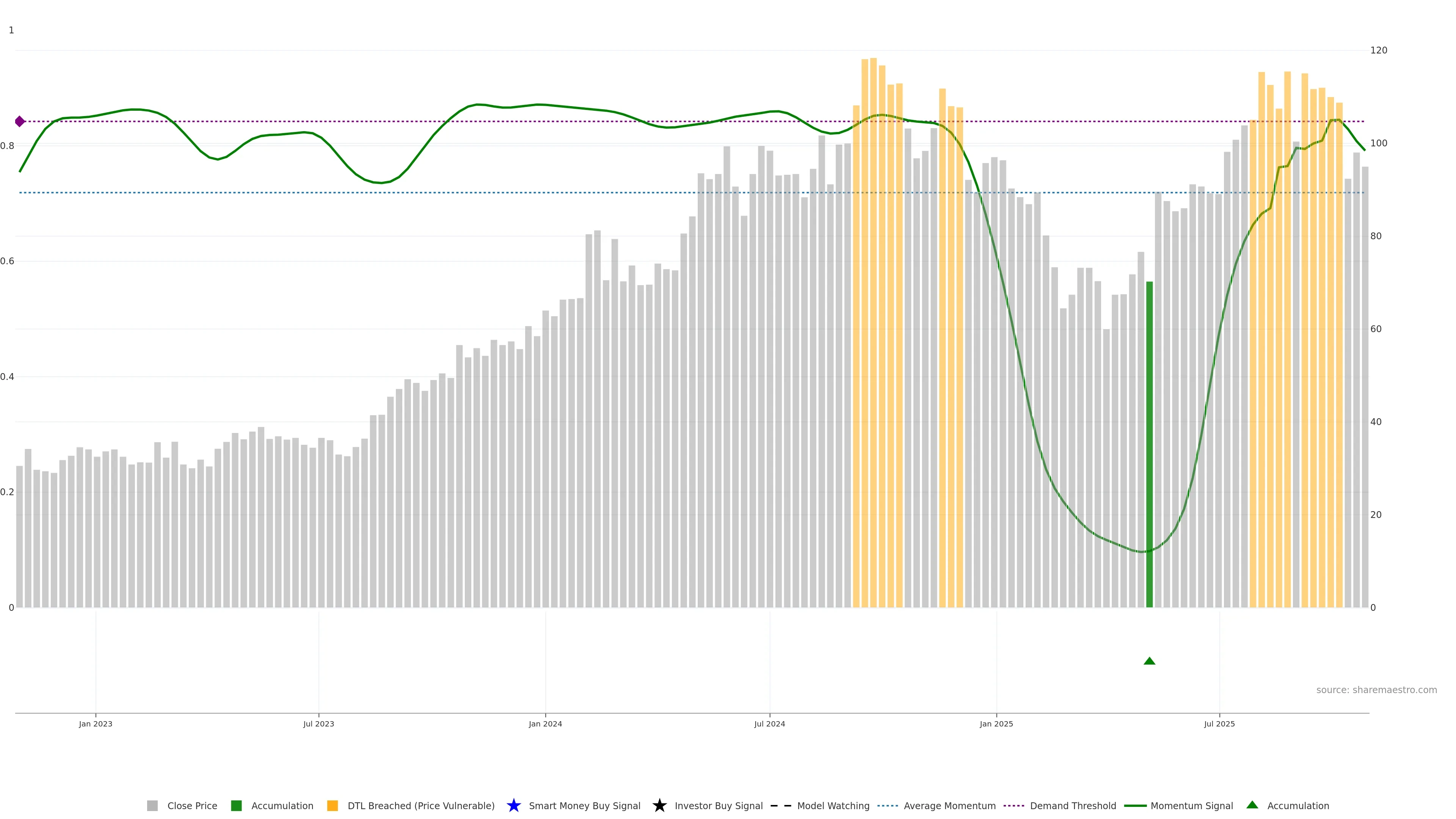Click the green accumulation triangle below chart

point(1149,661)
